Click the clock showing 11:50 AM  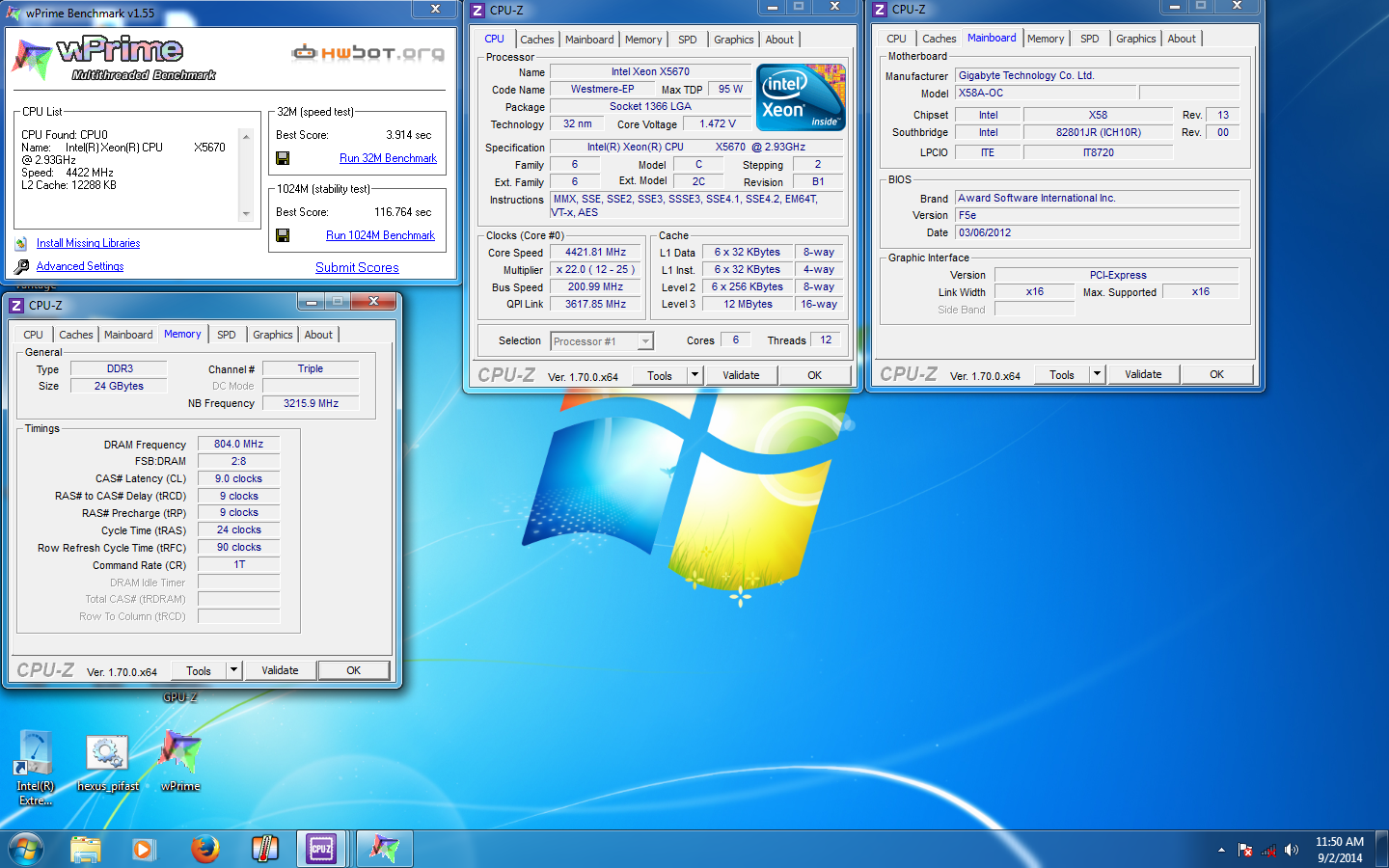1340,841
